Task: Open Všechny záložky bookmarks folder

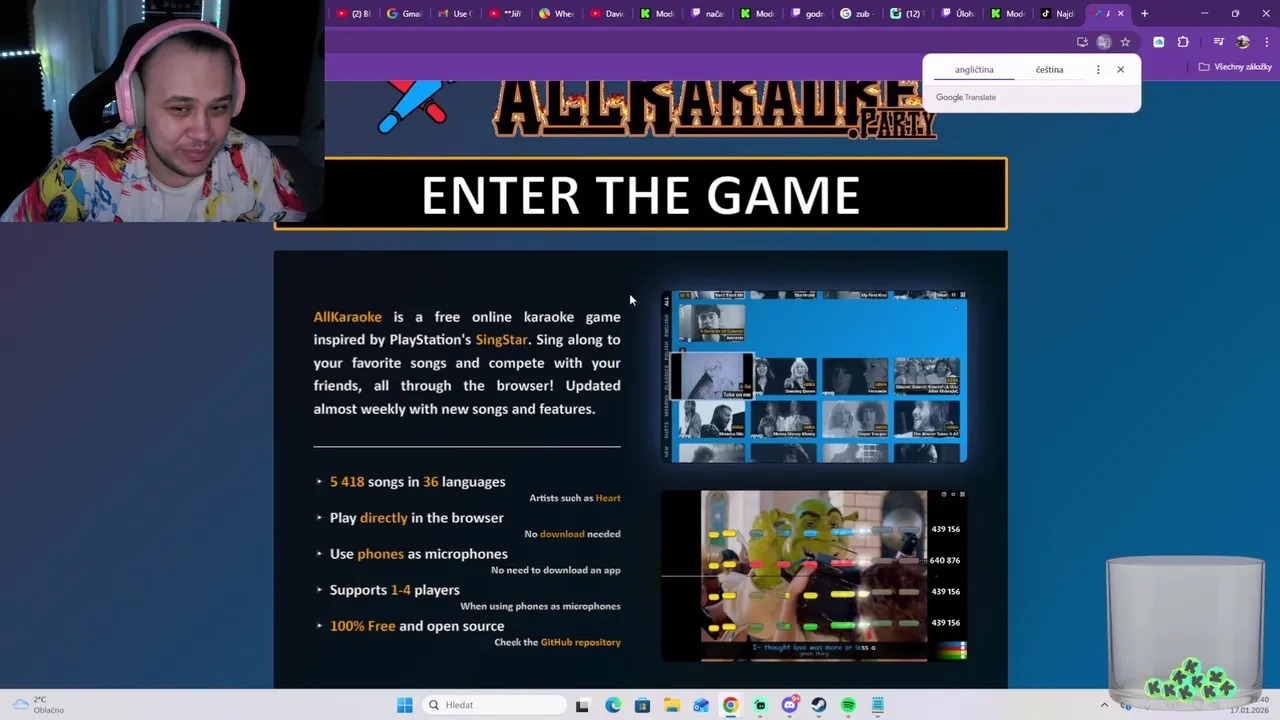Action: (1236, 67)
